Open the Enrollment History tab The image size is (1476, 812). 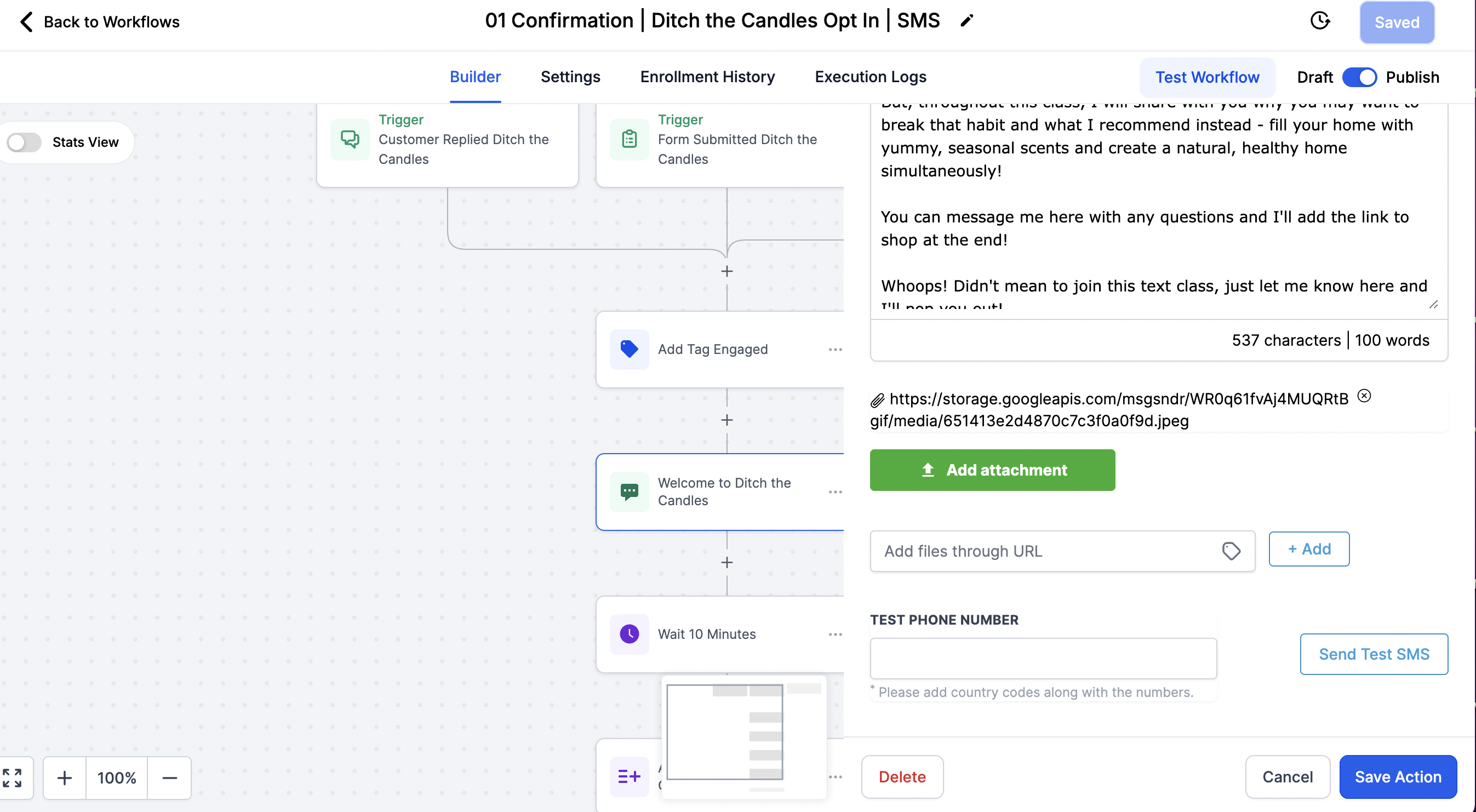(707, 77)
